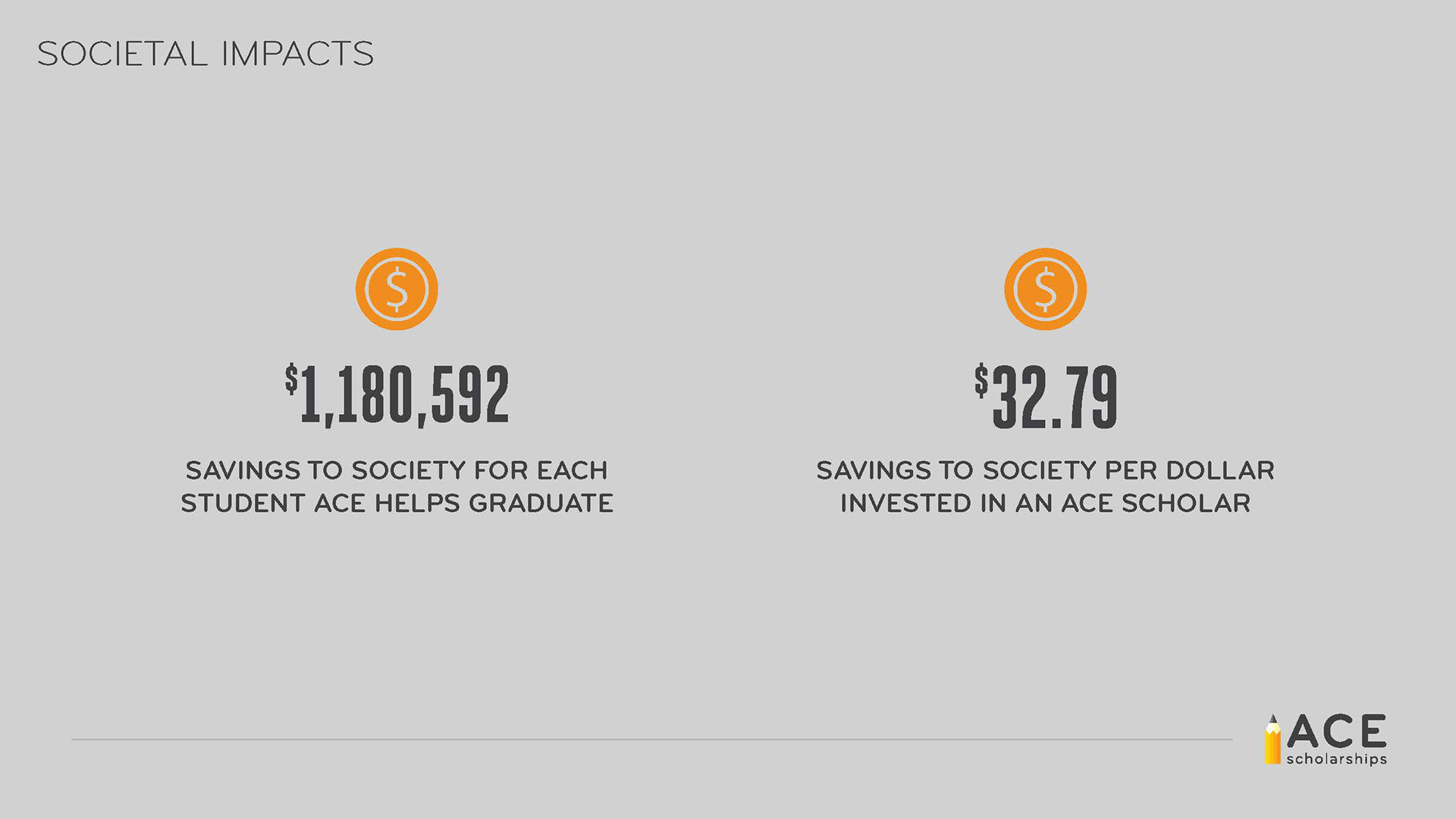Viewport: 1456px width, 819px height.
Task: Click the large ACE logo lettering
Action: click(1336, 731)
